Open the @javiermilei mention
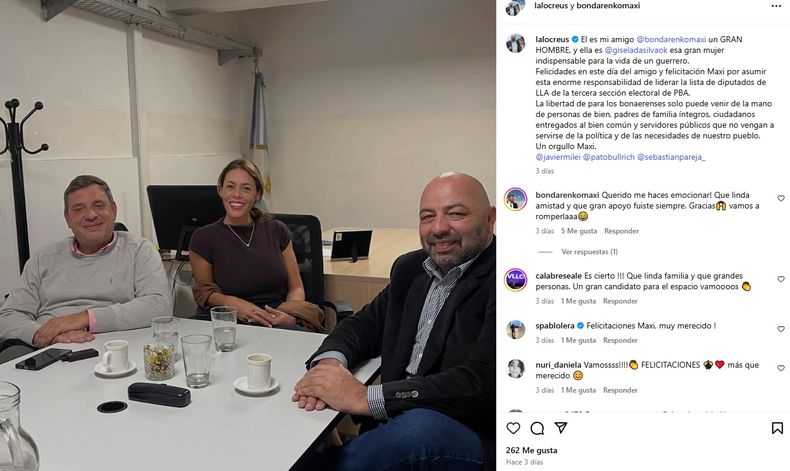This screenshot has width=790, height=471. (x=557, y=157)
